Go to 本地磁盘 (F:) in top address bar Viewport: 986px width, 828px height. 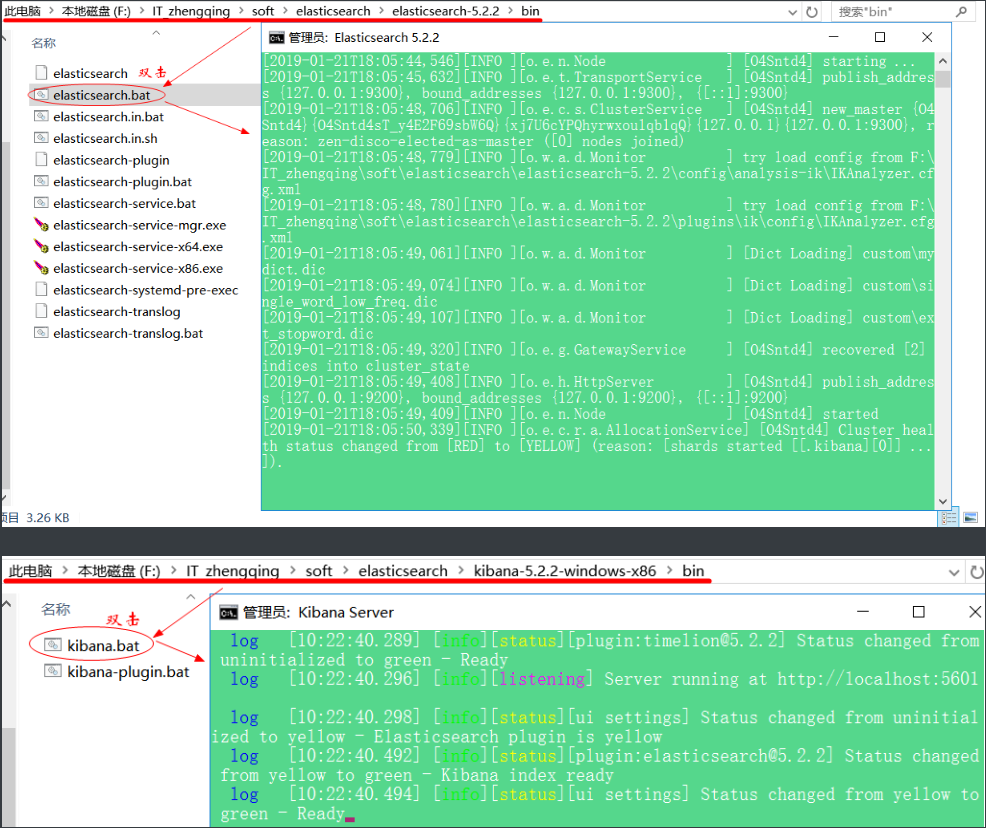[x=96, y=11]
